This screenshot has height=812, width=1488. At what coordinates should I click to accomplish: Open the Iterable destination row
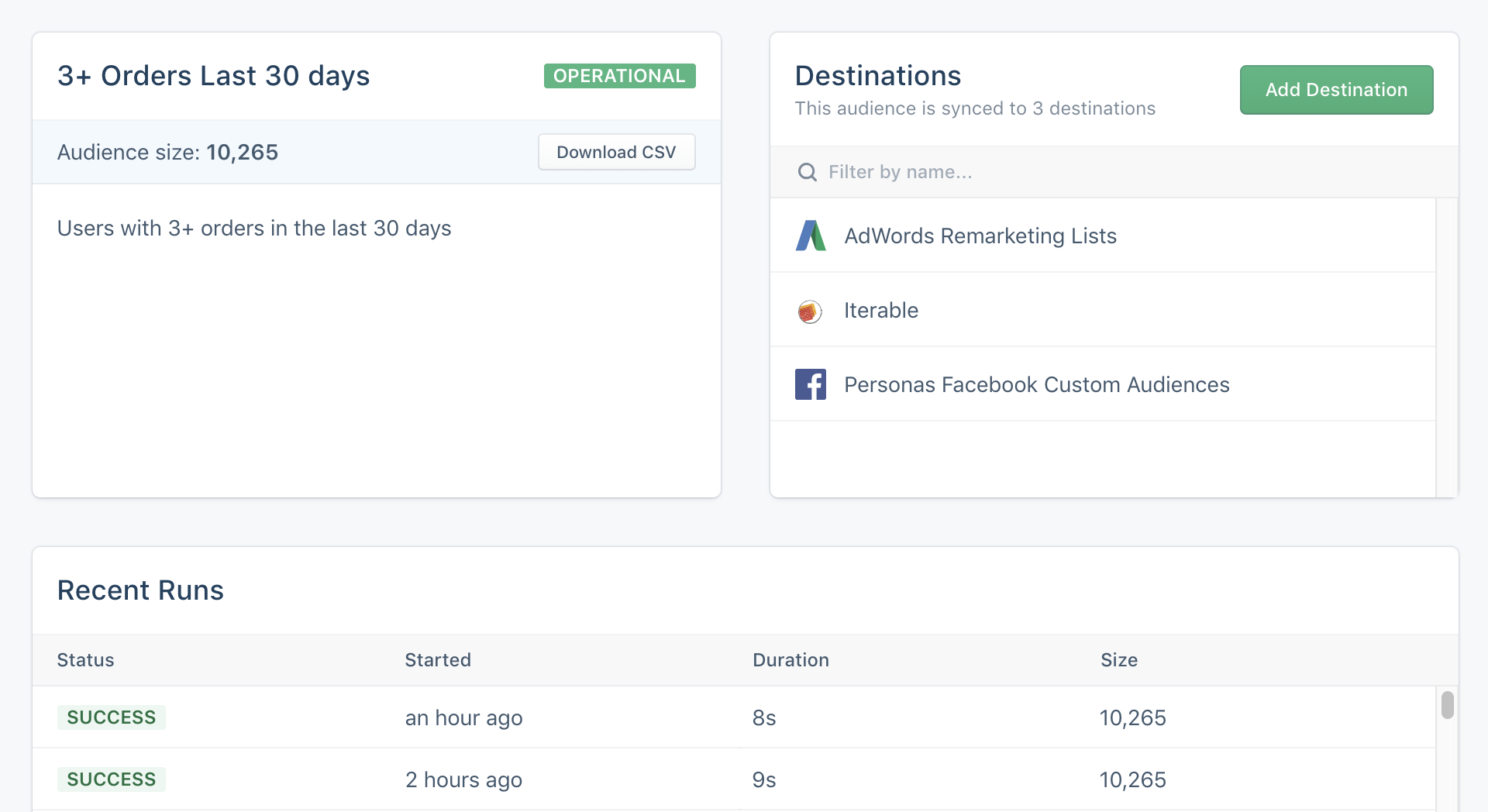1103,310
